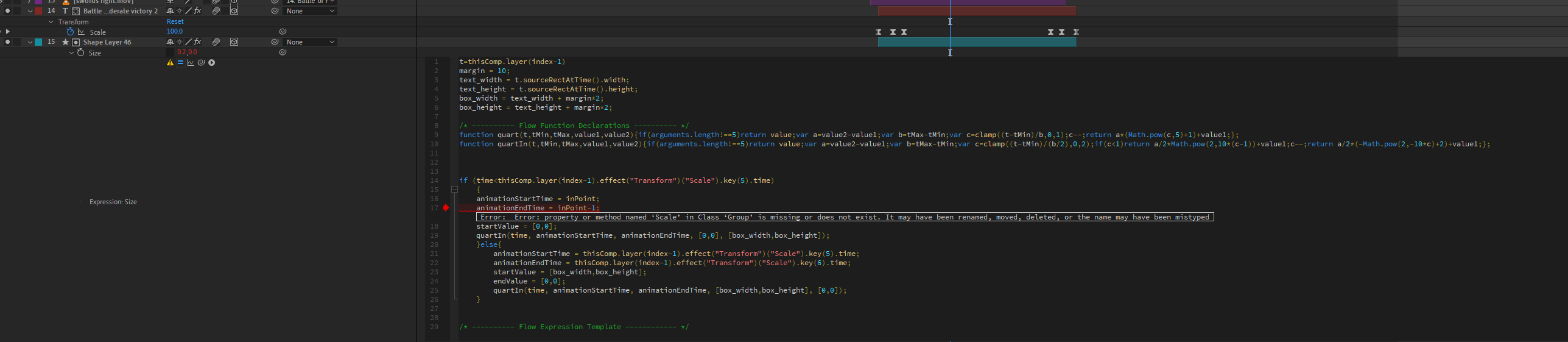Click the fx switch on Shape Layer 46
The image size is (1568, 342).
coord(197,42)
